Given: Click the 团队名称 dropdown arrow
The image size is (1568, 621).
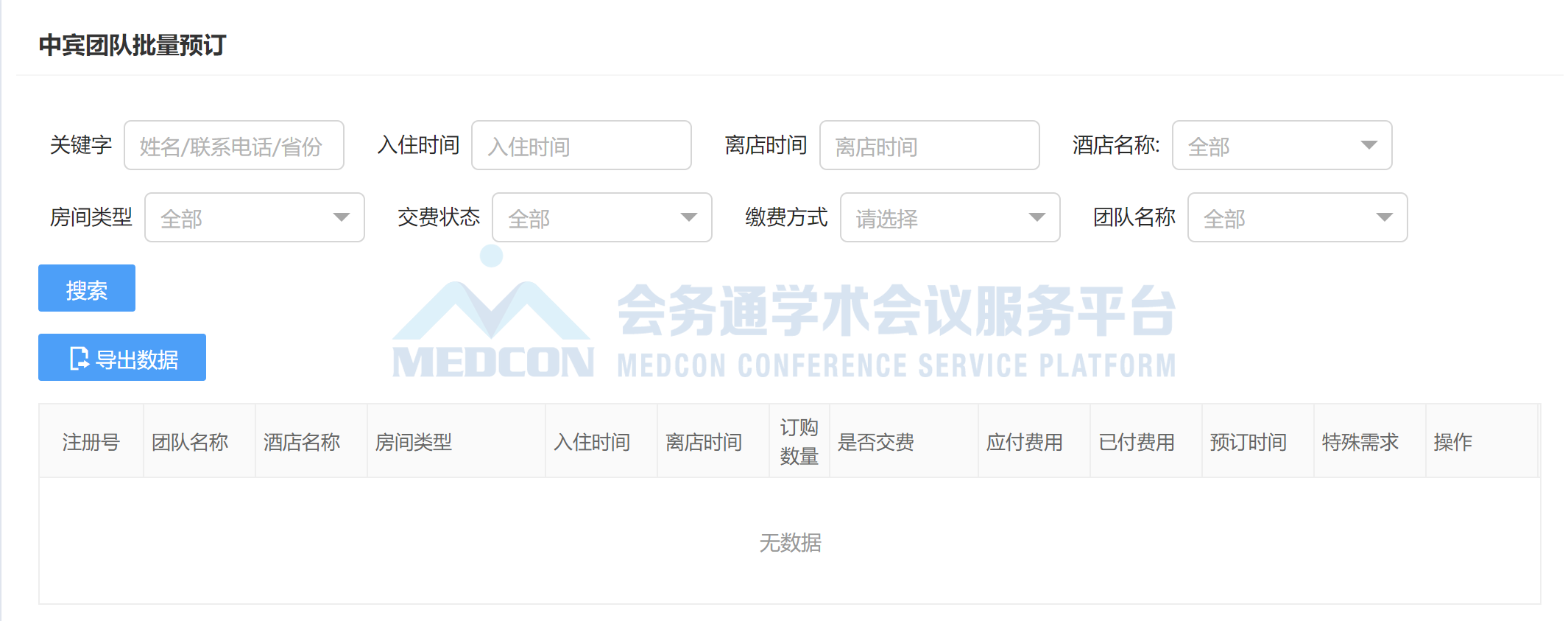Looking at the screenshot, I should pyautogui.click(x=1385, y=217).
